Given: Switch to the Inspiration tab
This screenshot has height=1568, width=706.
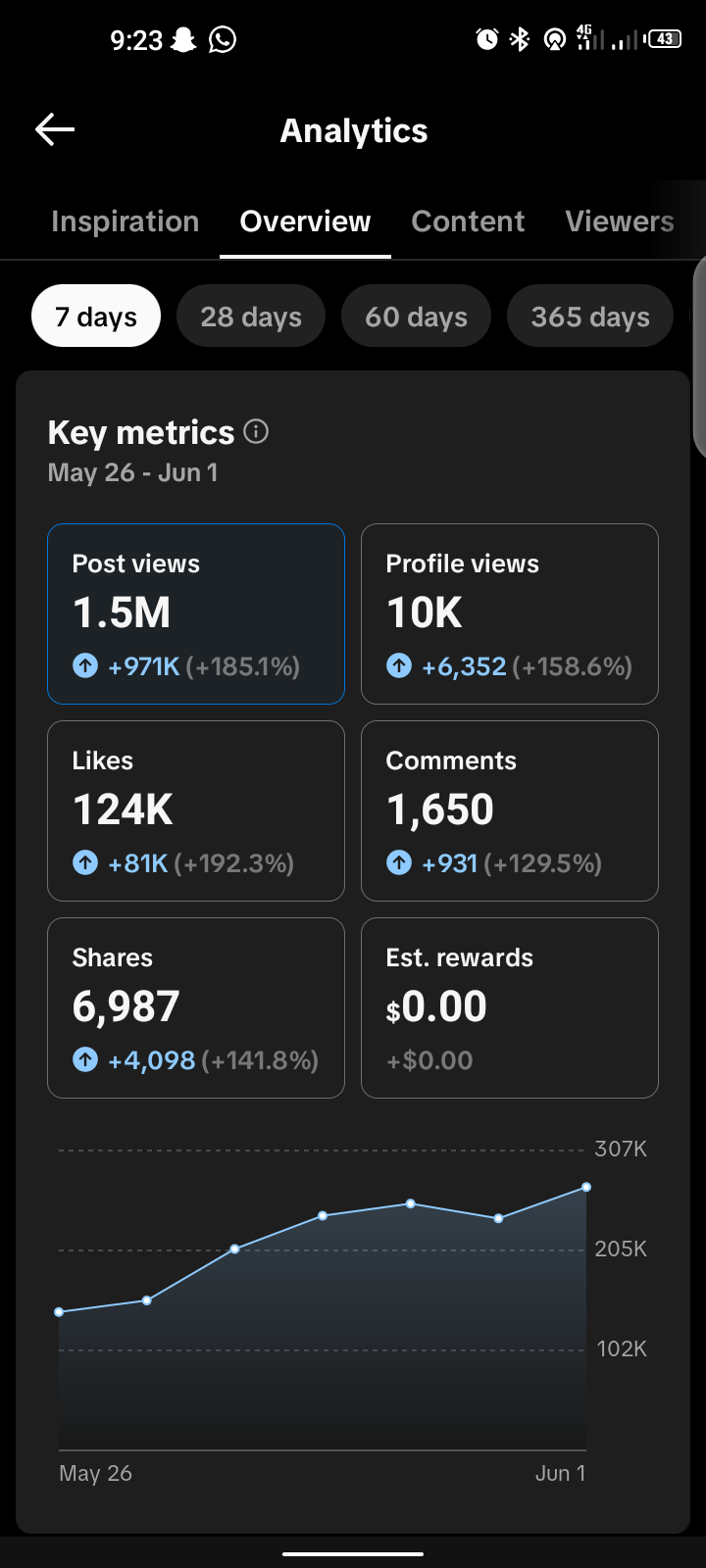Looking at the screenshot, I should [126, 221].
